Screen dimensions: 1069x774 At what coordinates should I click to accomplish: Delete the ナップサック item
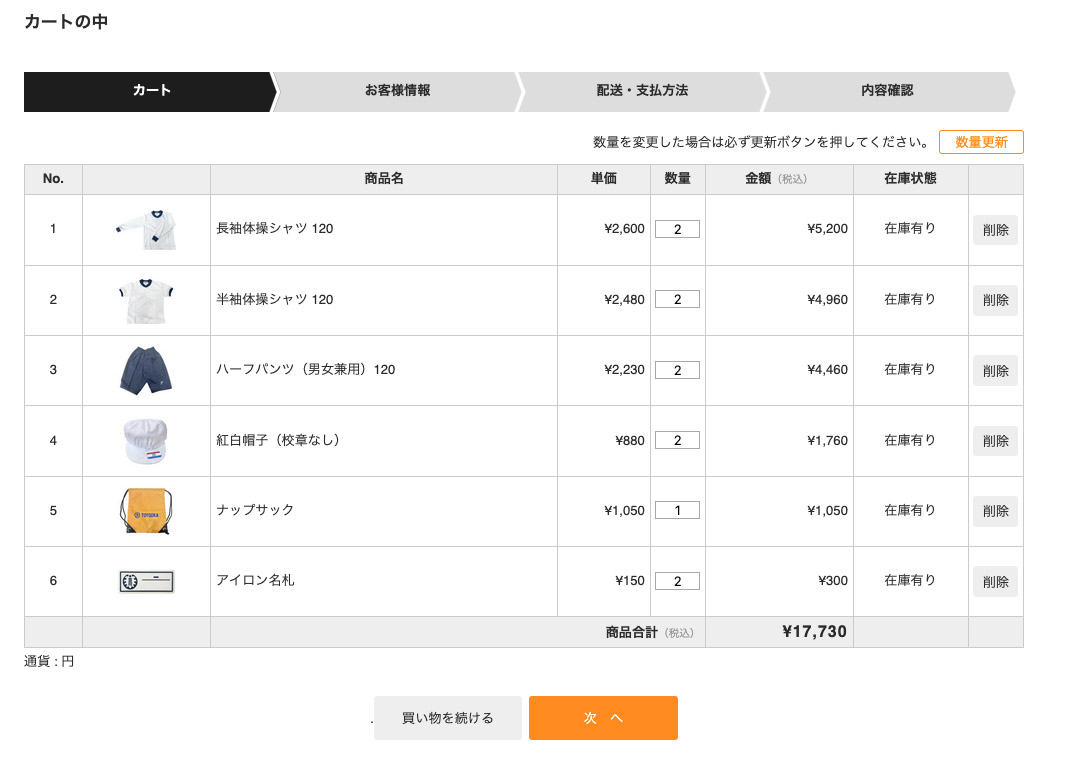pyautogui.click(x=995, y=511)
